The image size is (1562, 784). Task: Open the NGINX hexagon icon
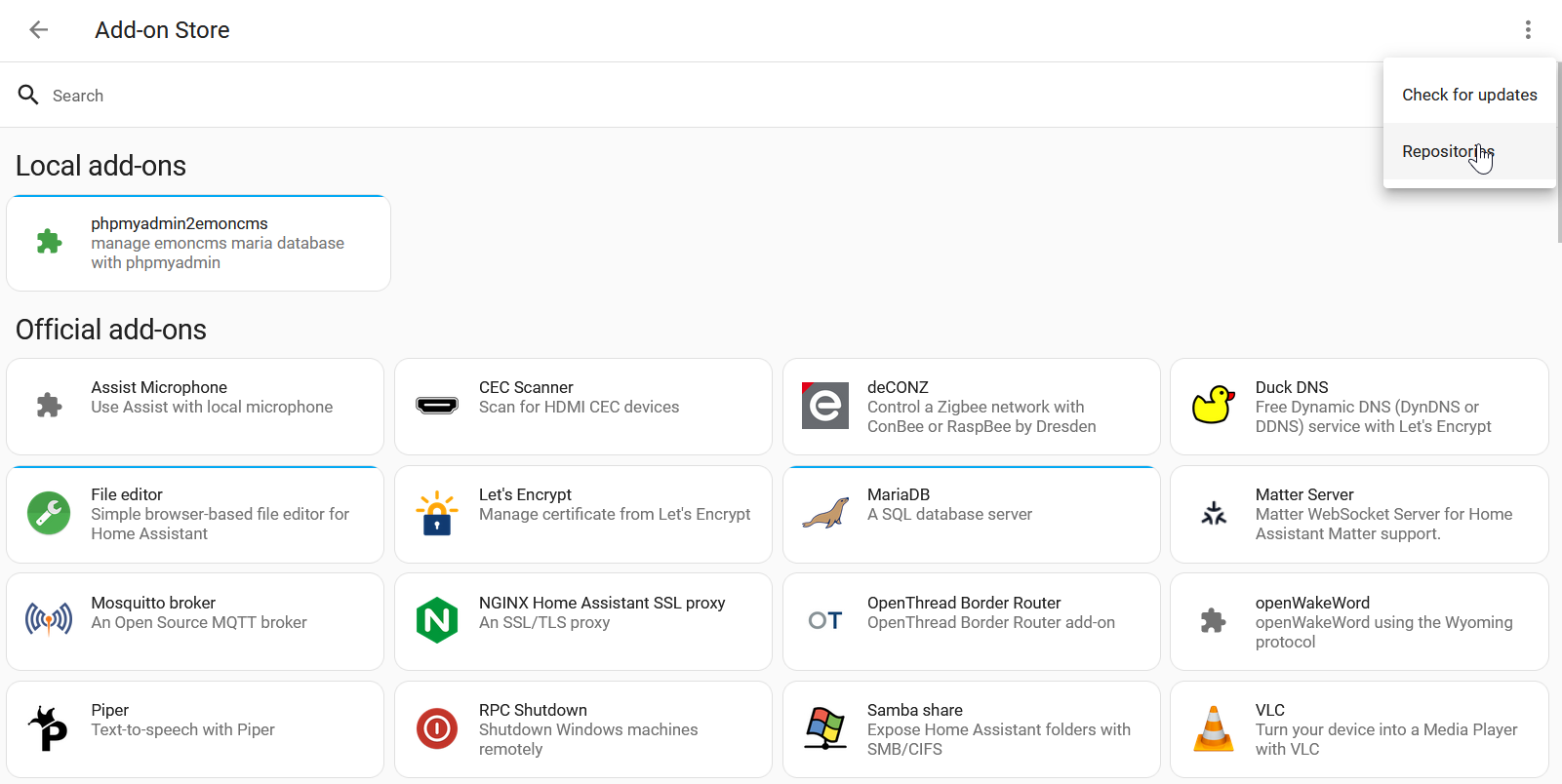pos(437,620)
